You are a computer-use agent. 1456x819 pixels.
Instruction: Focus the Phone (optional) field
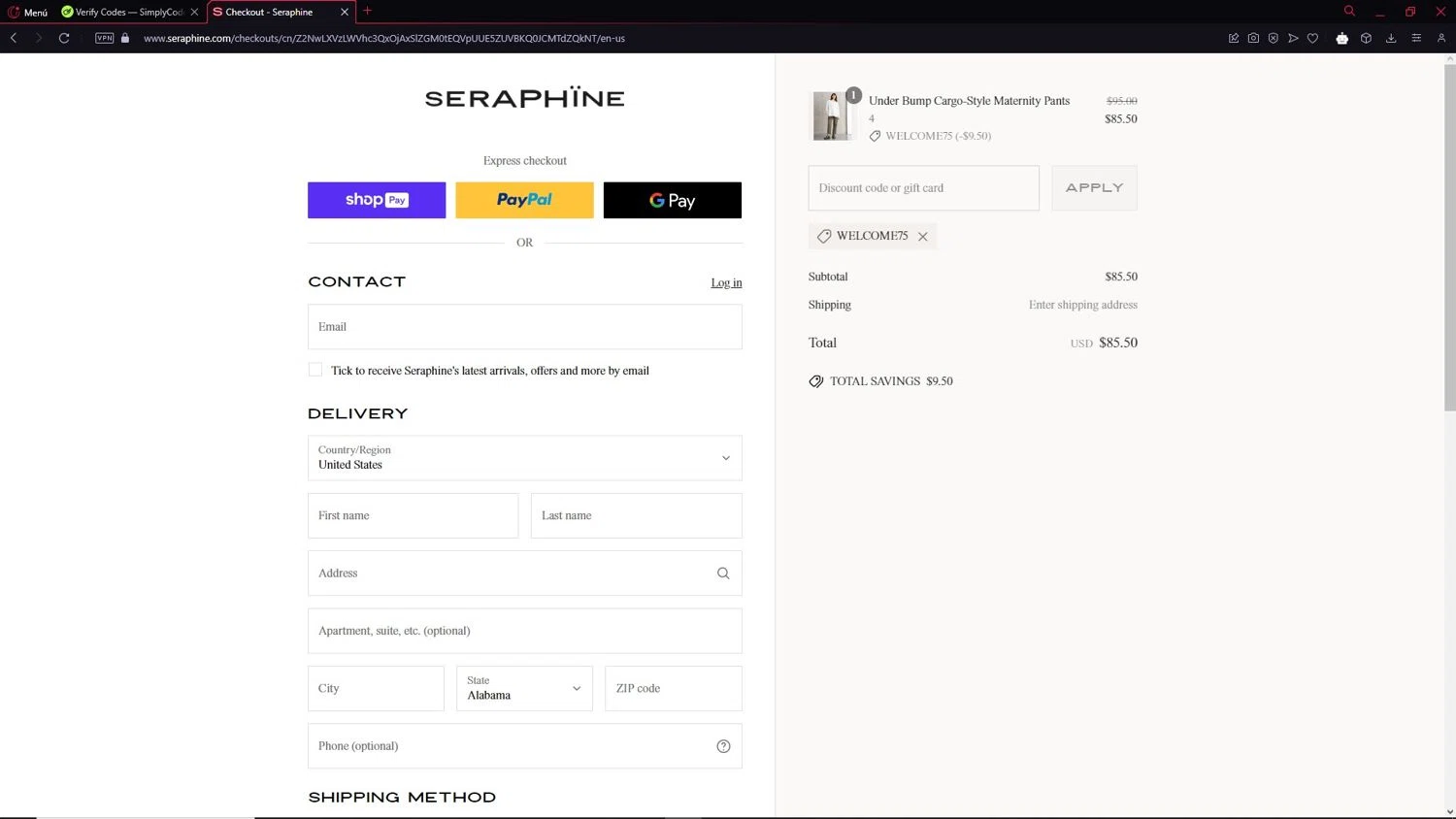(525, 746)
